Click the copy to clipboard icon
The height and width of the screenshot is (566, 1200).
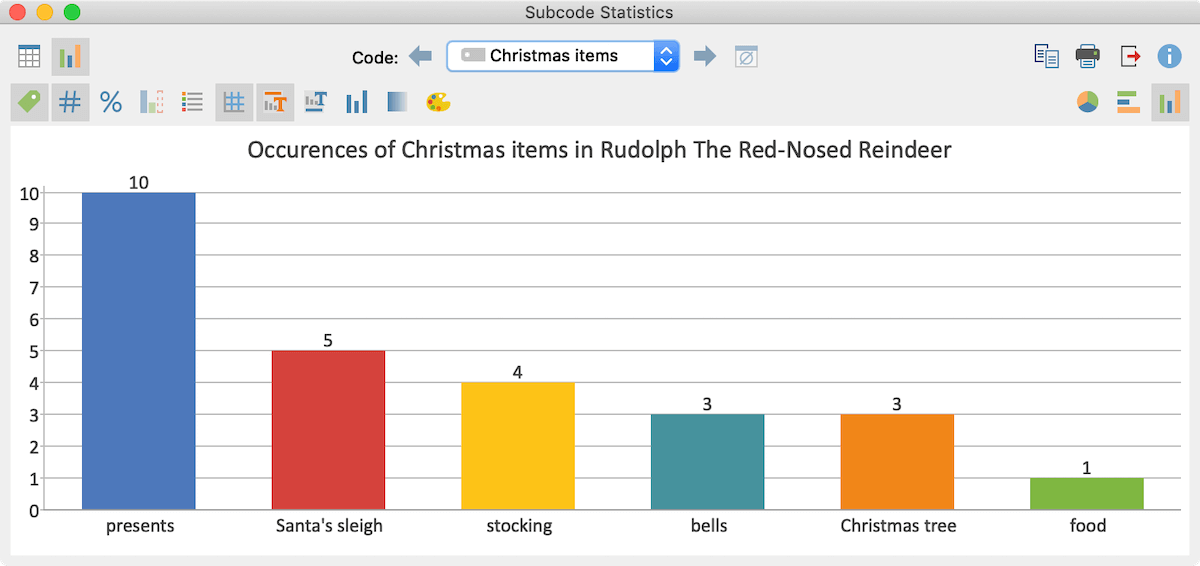(1047, 56)
